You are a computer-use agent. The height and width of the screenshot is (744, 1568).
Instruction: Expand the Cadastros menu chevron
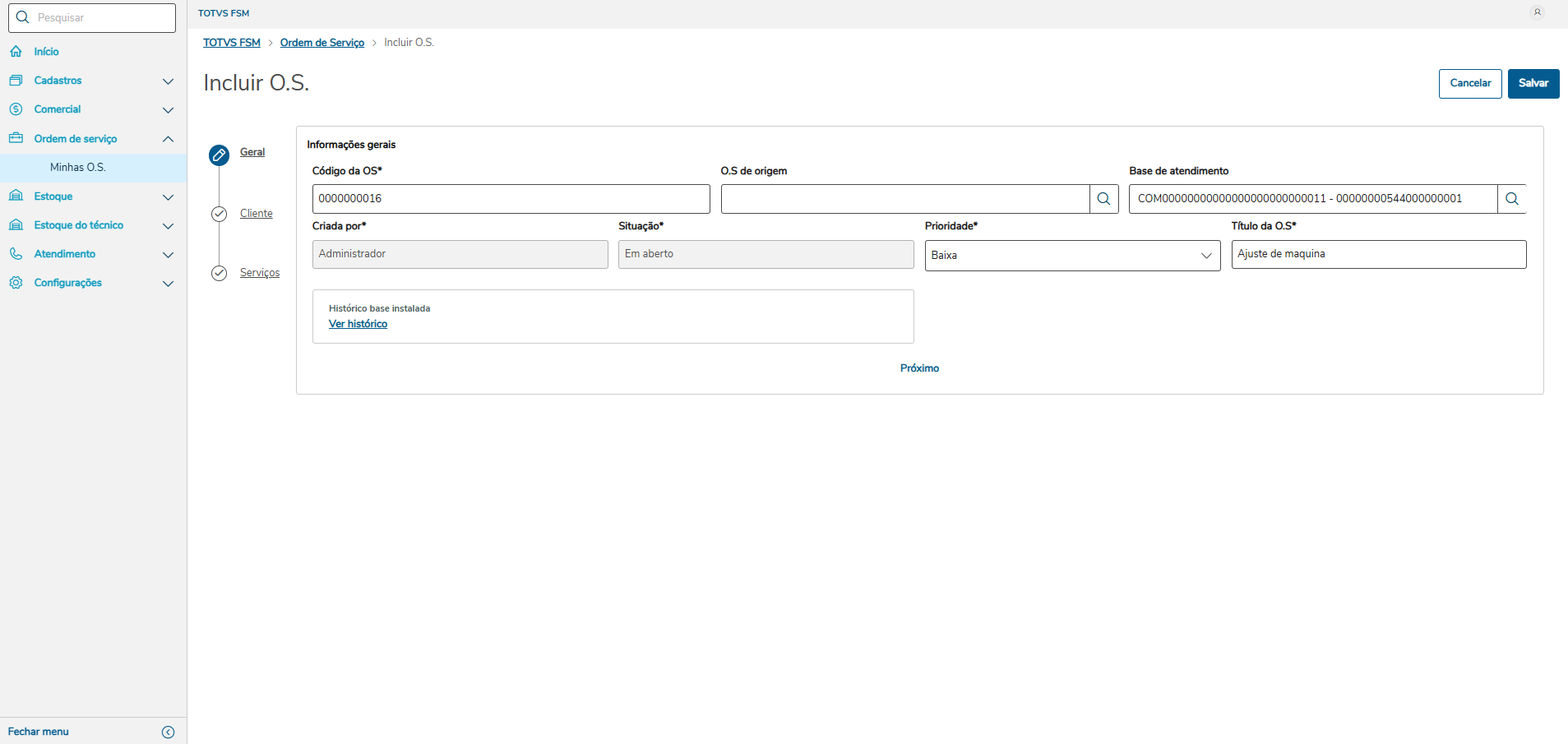point(169,81)
